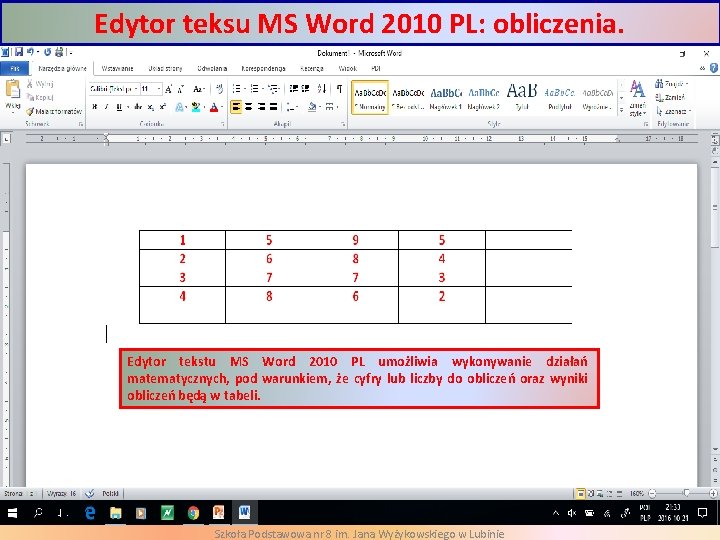Click zoom in plus on zoom slider
Viewport: 720px width, 540px height.
click(713, 494)
